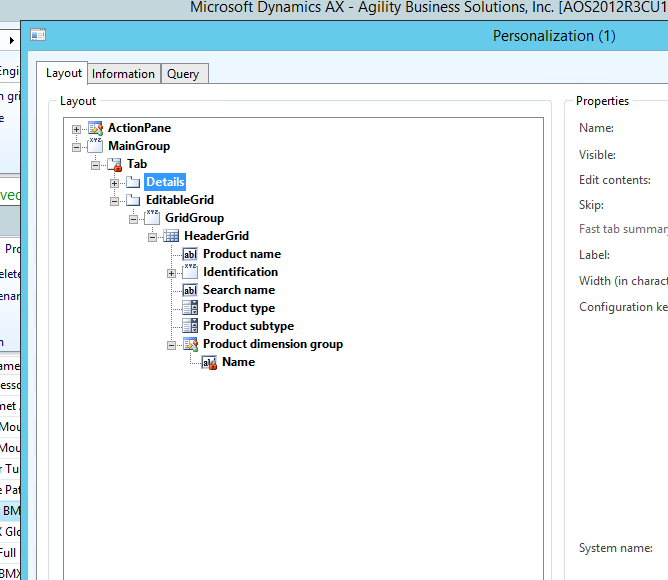Click the Skip property label
Screen dimensions: 668x580
[591, 205]
